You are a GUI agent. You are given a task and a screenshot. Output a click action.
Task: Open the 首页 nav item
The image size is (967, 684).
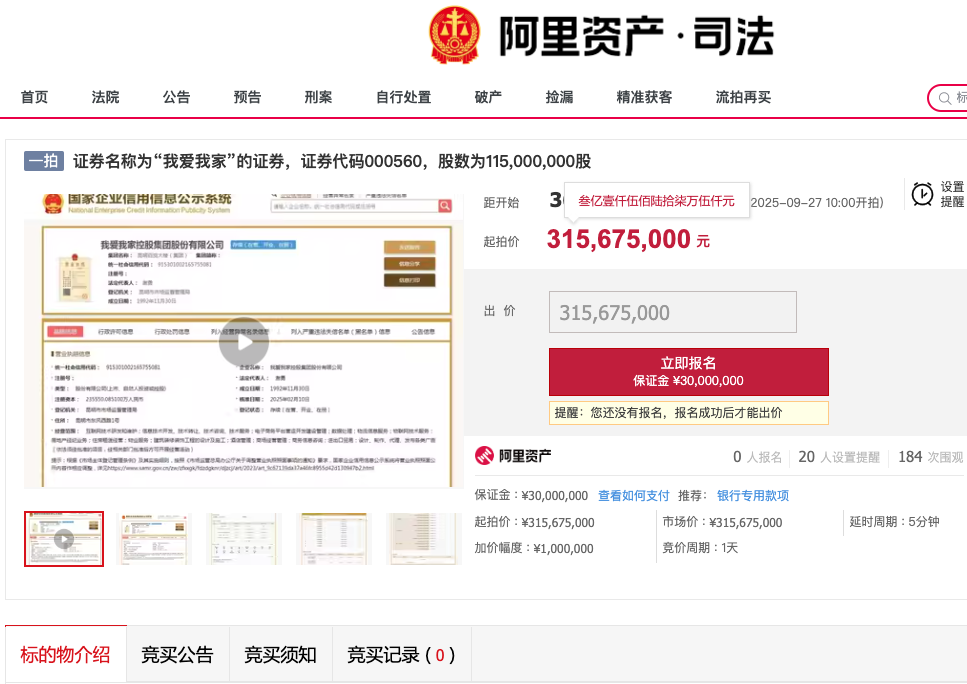(x=35, y=97)
